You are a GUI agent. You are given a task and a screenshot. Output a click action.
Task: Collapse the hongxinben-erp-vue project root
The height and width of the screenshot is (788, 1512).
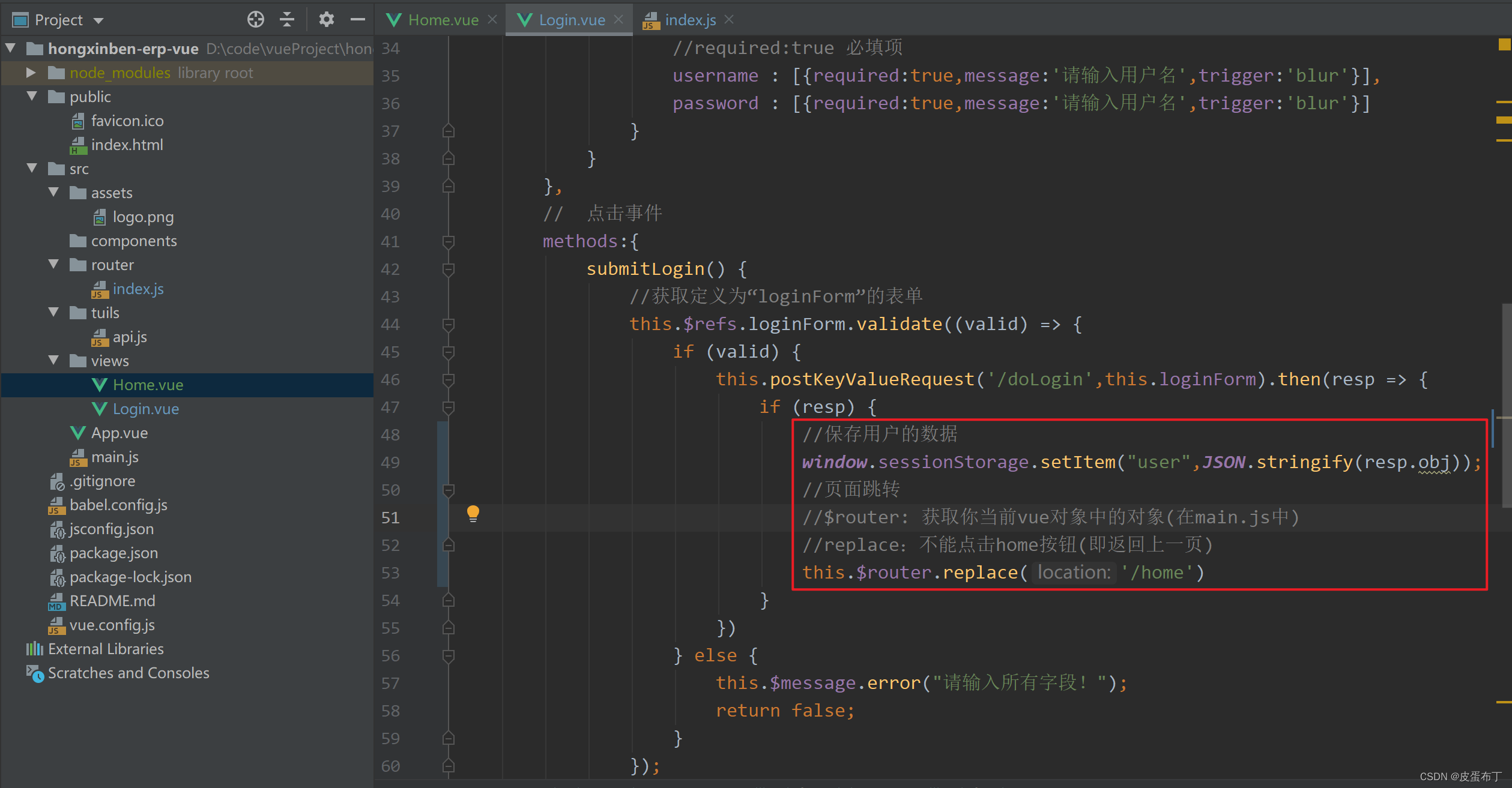pos(11,48)
